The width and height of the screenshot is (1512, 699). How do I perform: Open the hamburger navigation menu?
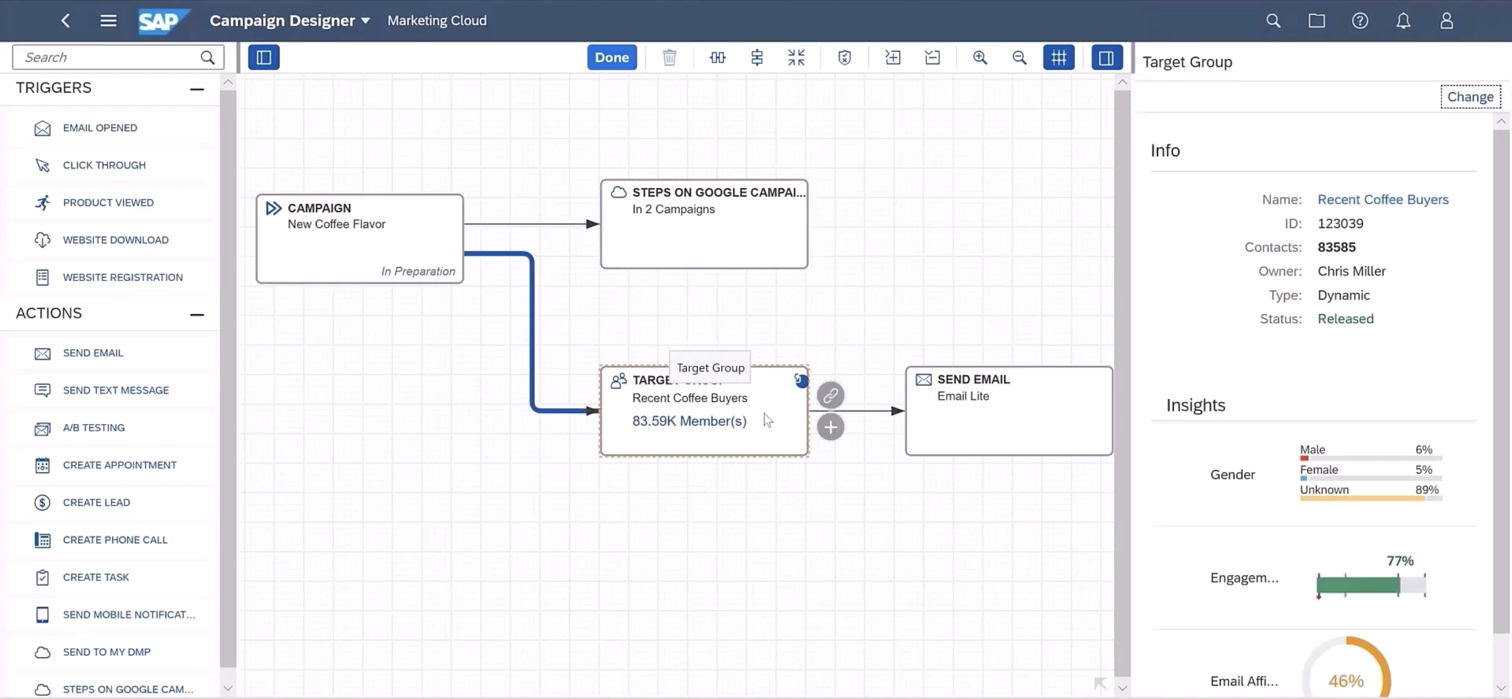point(108,20)
